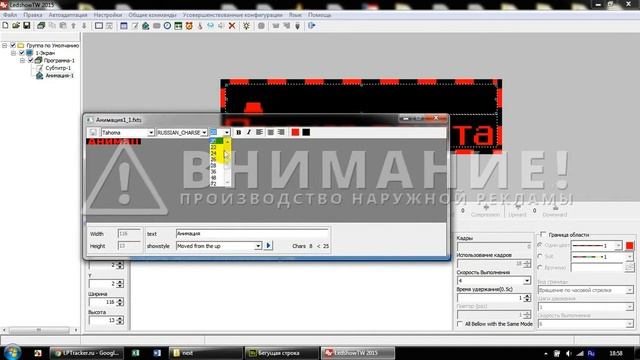This screenshot has width=640, height=360.
Task: Collapse the 1-Экран tree node
Action: tap(13, 53)
